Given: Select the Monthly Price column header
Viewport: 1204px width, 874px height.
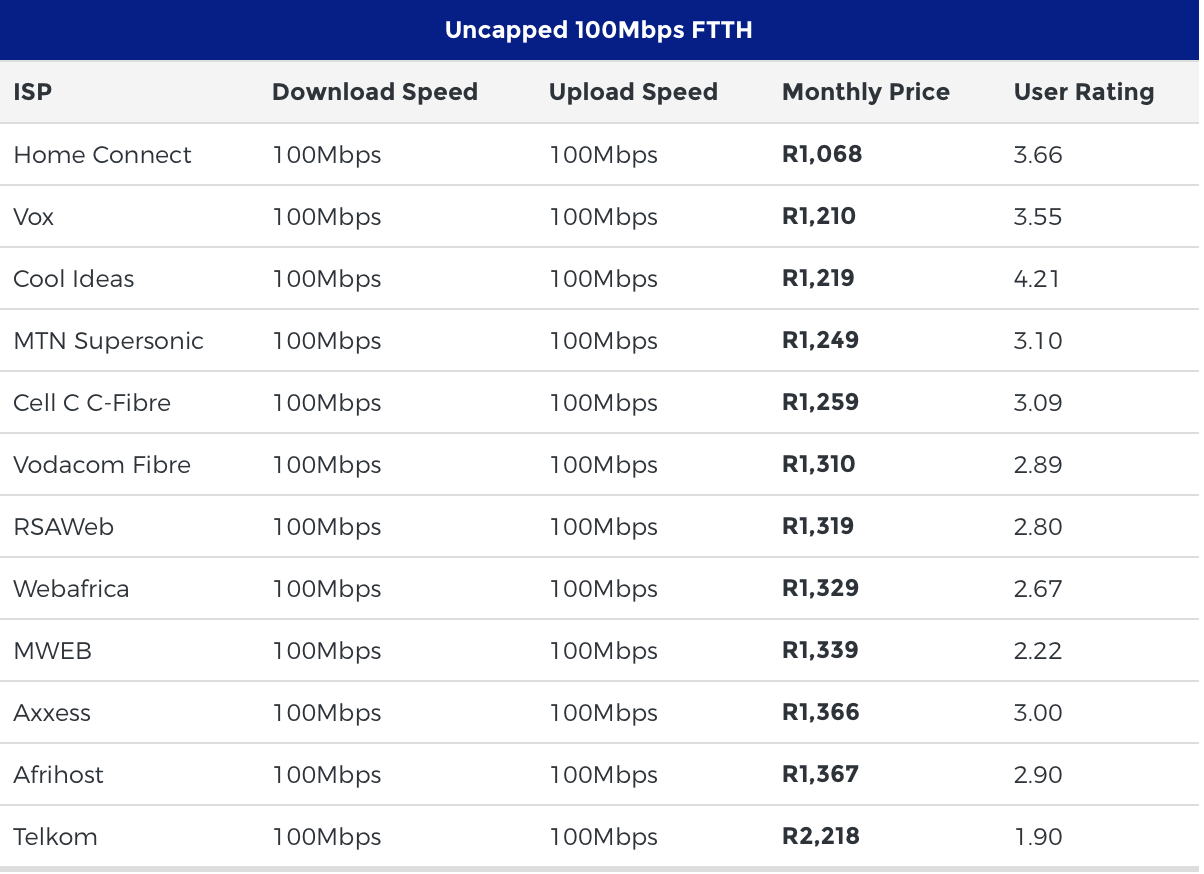Looking at the screenshot, I should tap(866, 92).
